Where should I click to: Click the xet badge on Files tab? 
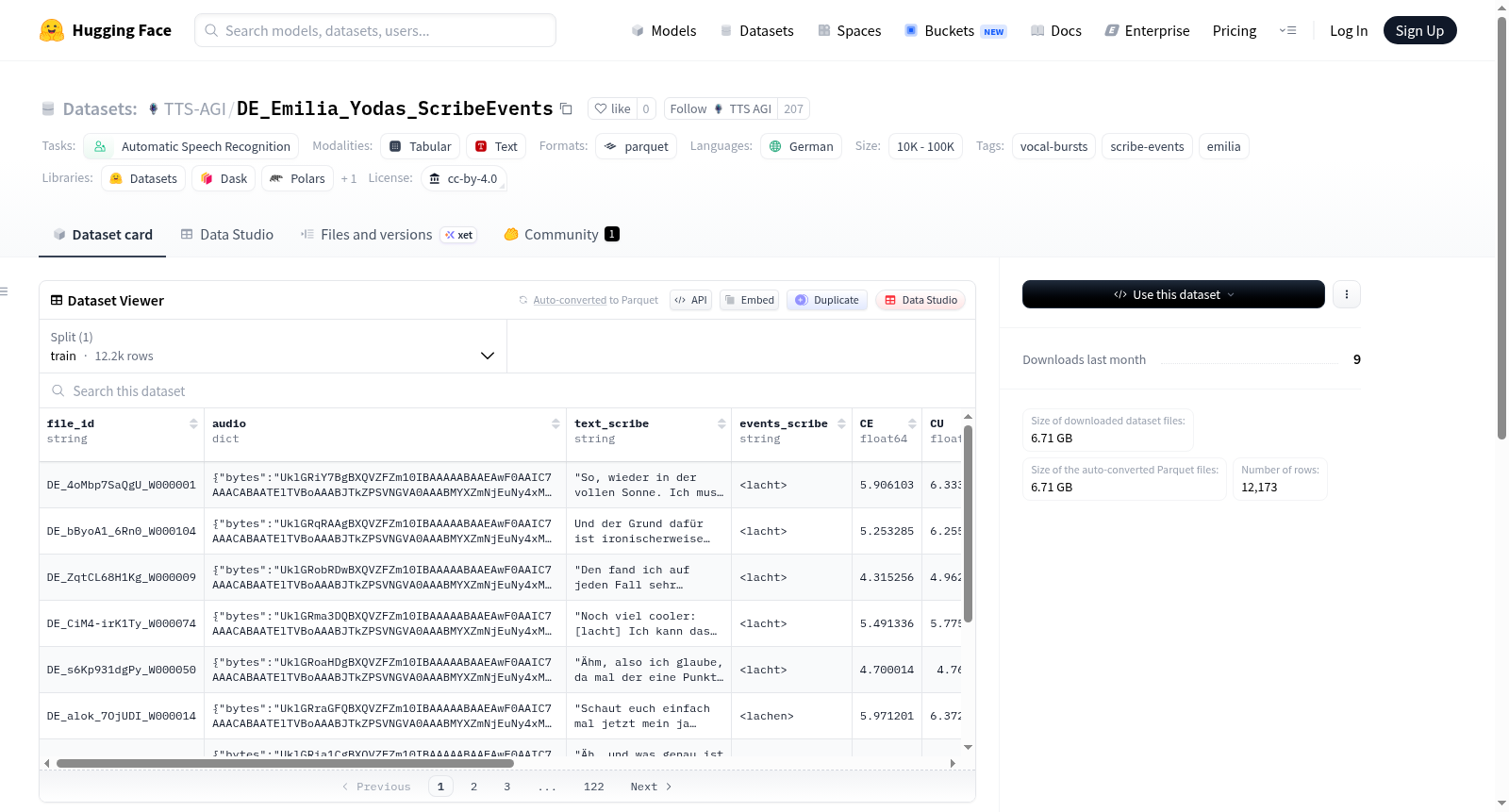coord(458,235)
